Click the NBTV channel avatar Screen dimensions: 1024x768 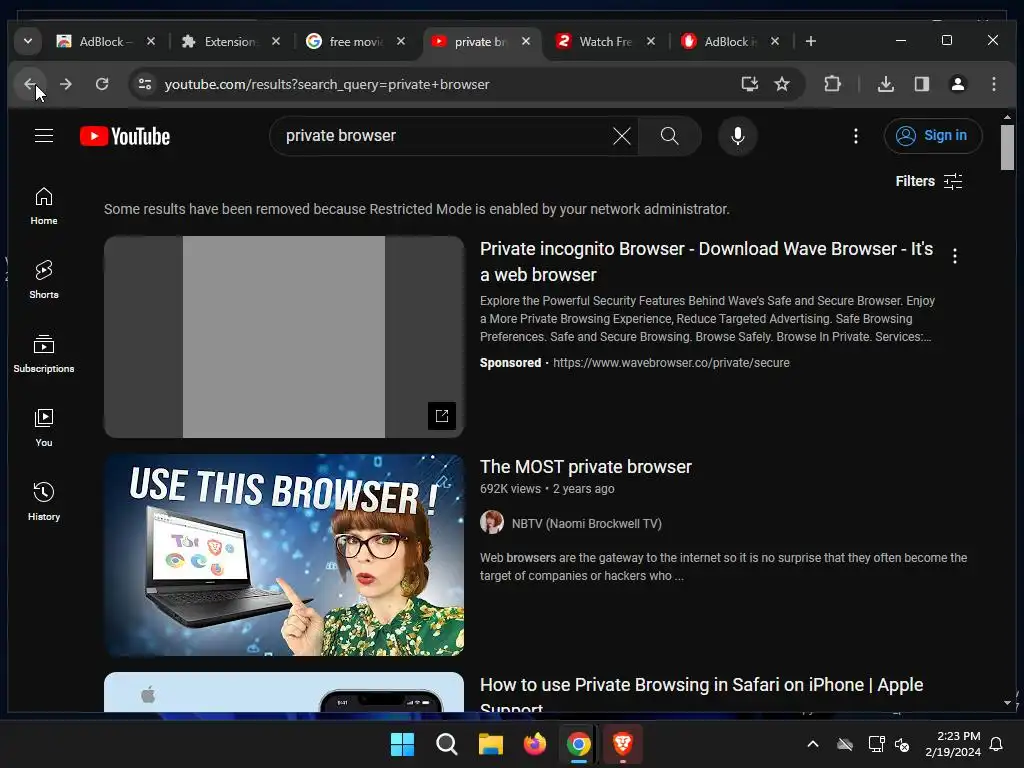(492, 522)
